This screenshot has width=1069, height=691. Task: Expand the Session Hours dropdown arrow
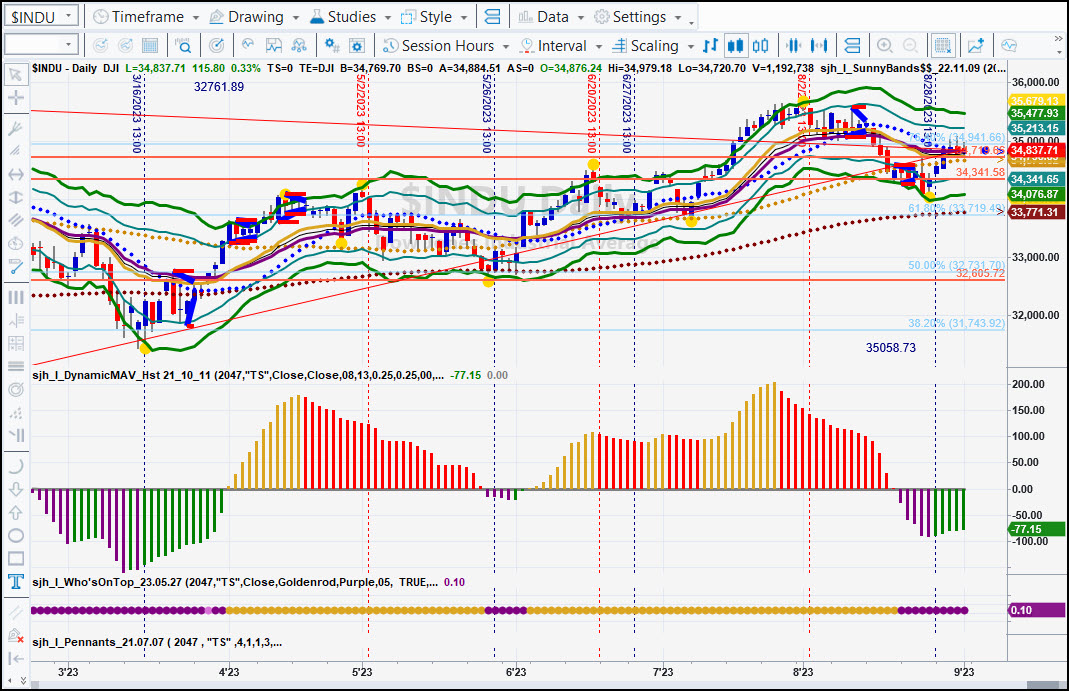pyautogui.click(x=506, y=46)
